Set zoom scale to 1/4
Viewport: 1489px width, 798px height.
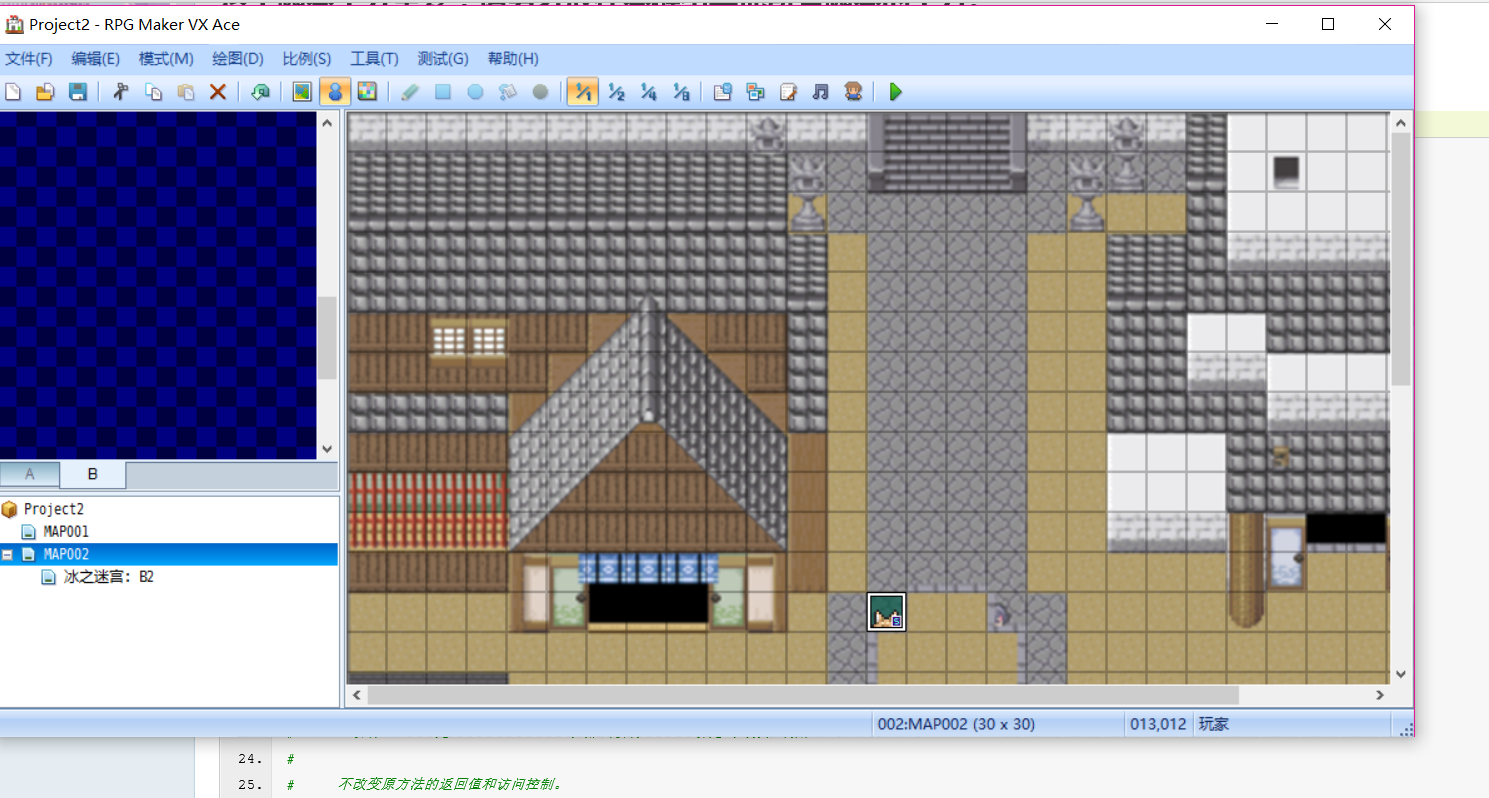click(x=648, y=92)
